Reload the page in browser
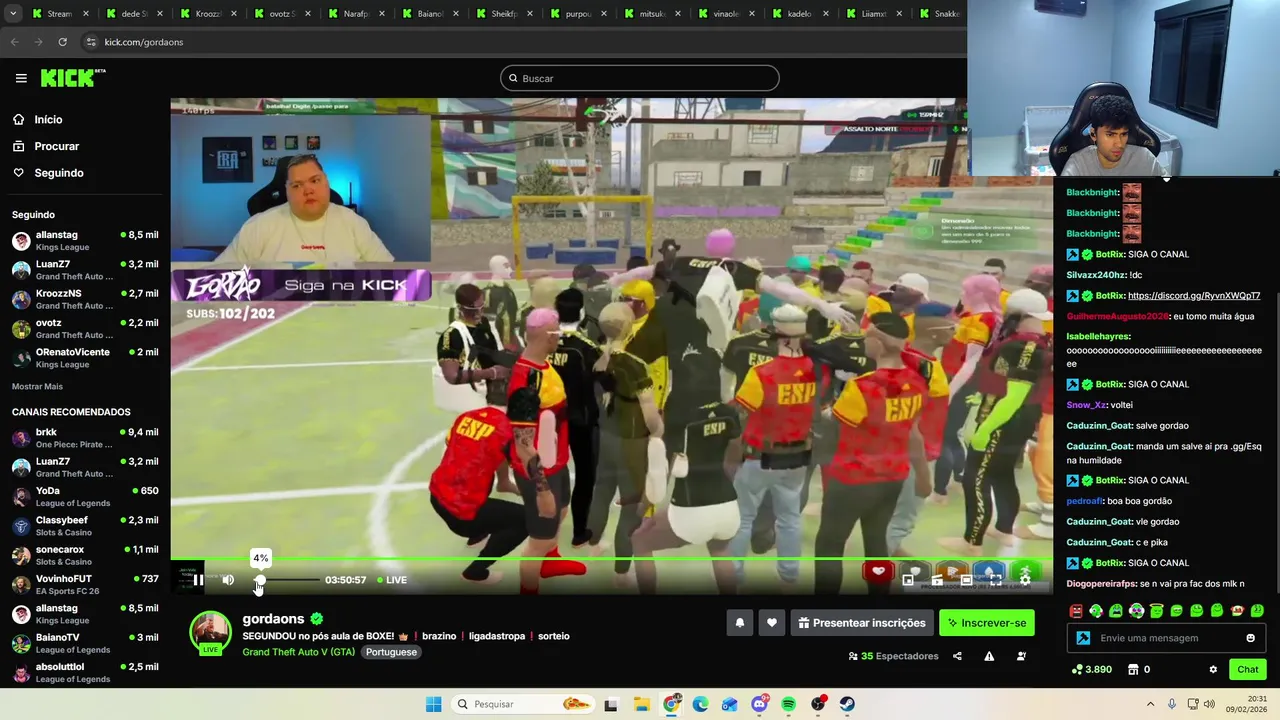 coord(62,42)
